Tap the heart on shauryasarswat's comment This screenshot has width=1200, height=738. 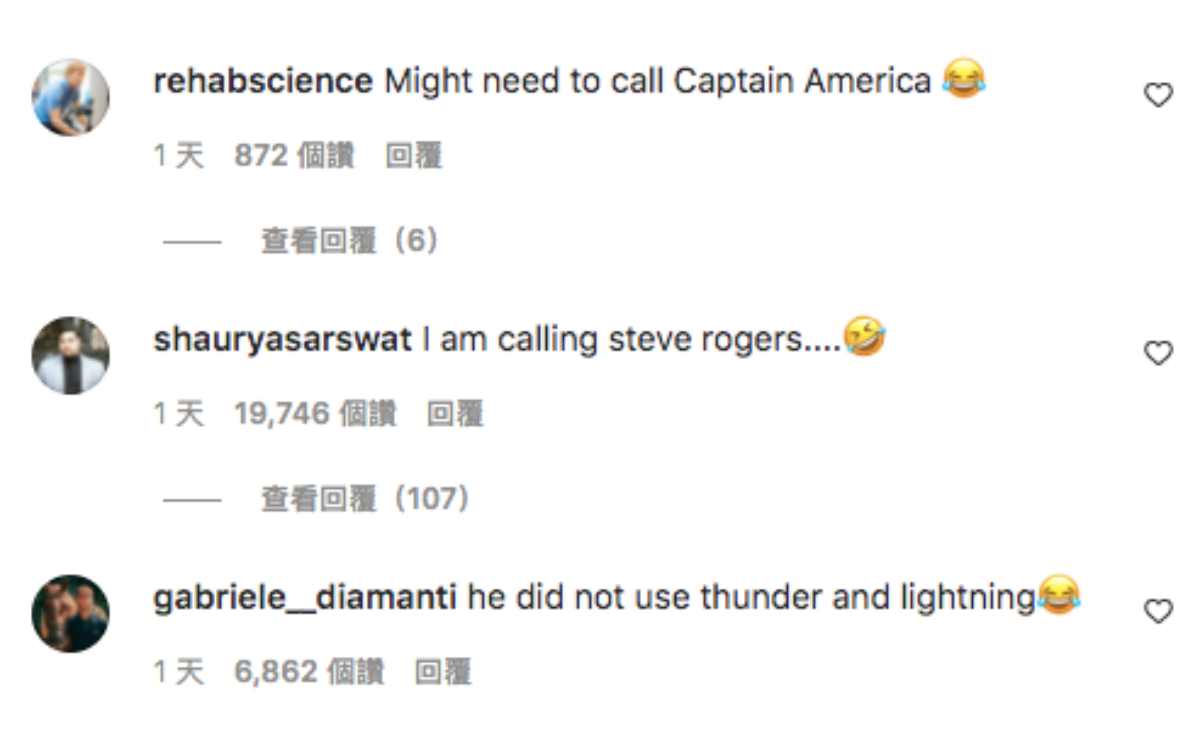pos(1157,353)
